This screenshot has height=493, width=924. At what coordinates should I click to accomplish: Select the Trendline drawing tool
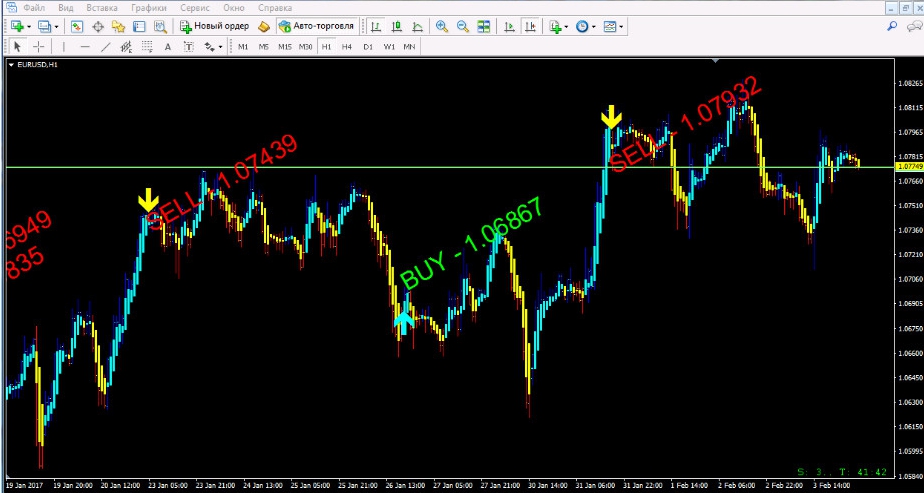point(105,46)
